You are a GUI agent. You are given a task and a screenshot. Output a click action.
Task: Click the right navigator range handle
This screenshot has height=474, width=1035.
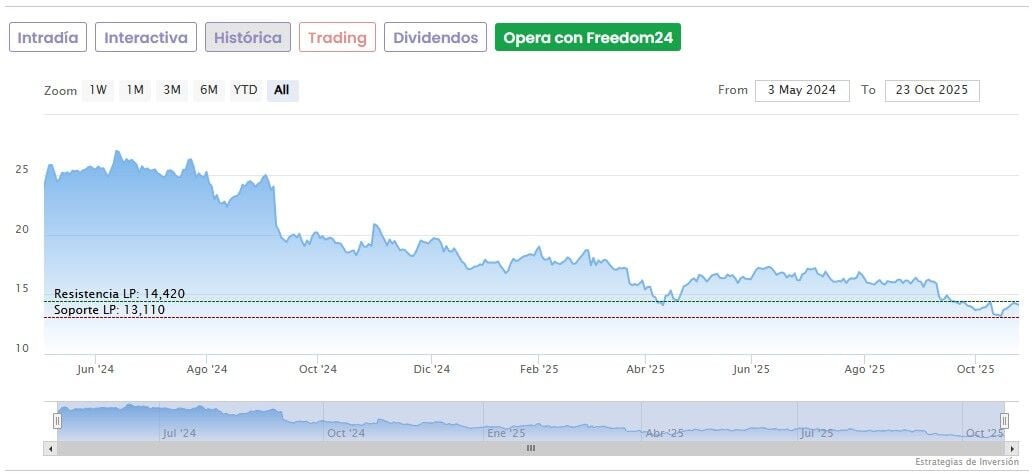pyautogui.click(x=1005, y=421)
